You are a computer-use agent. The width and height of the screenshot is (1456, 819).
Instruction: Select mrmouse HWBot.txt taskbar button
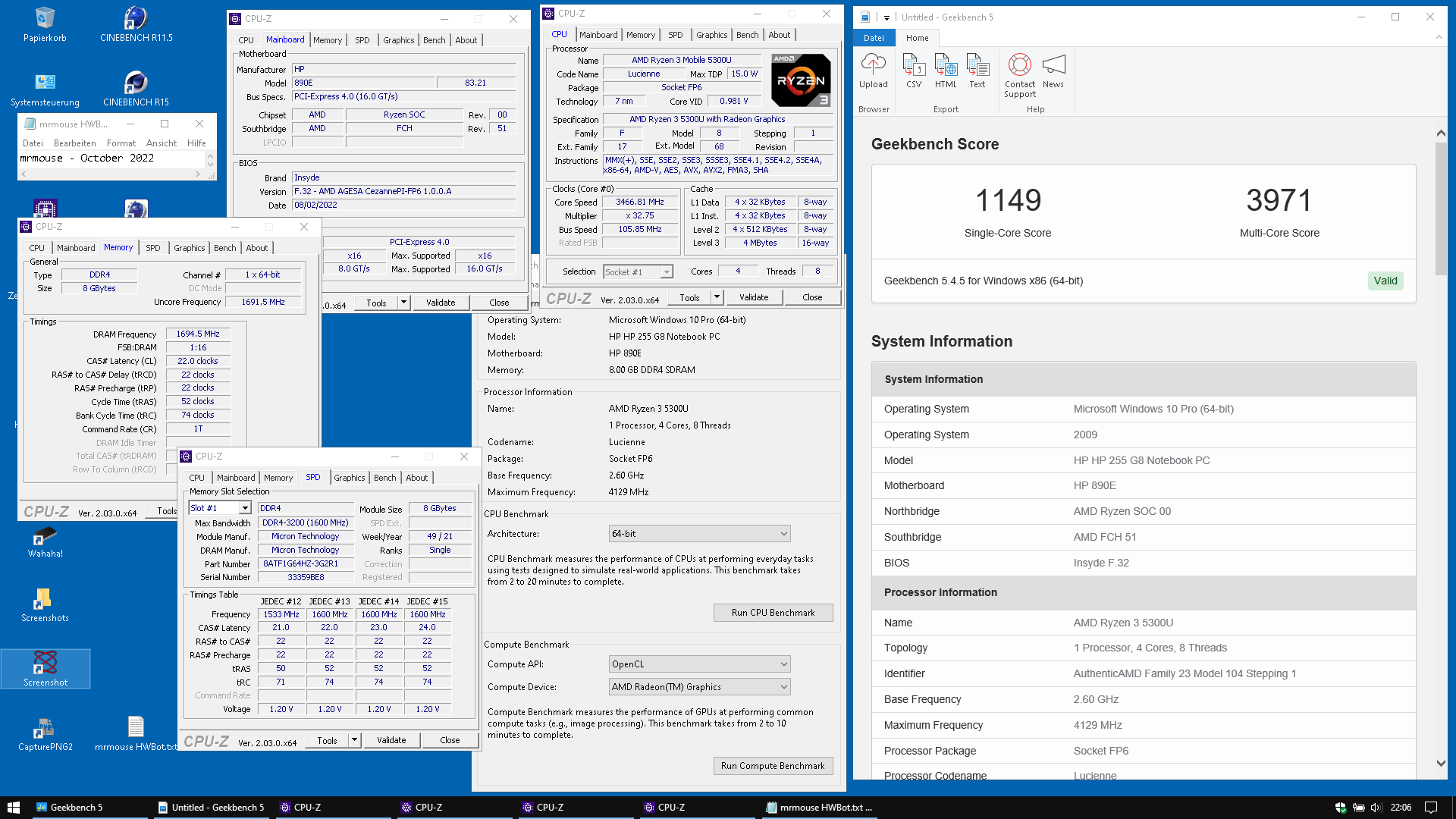click(x=819, y=807)
